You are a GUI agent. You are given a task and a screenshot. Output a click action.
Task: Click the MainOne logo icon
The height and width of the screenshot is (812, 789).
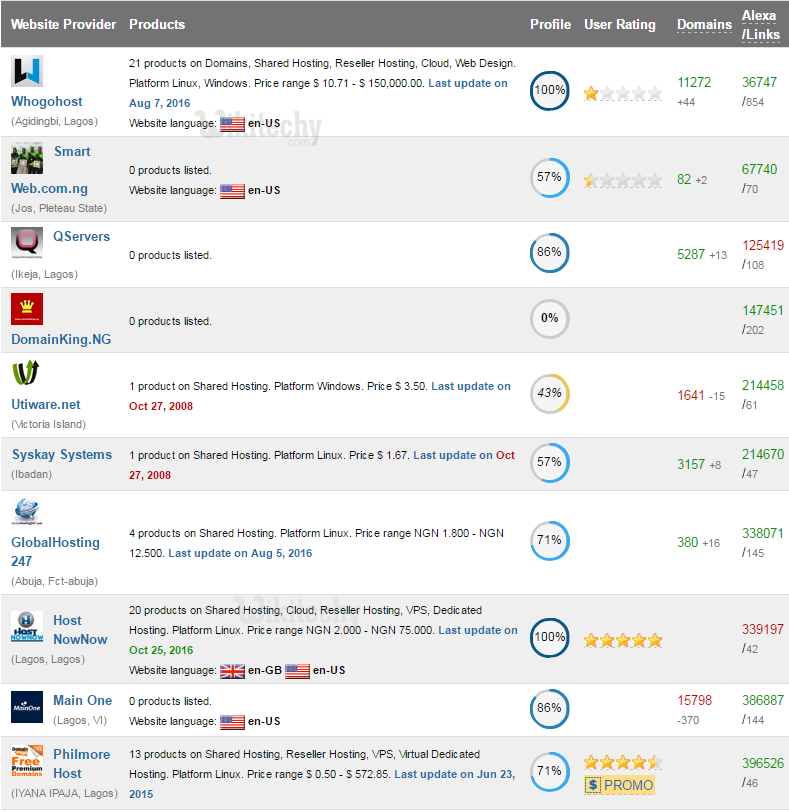point(27,706)
